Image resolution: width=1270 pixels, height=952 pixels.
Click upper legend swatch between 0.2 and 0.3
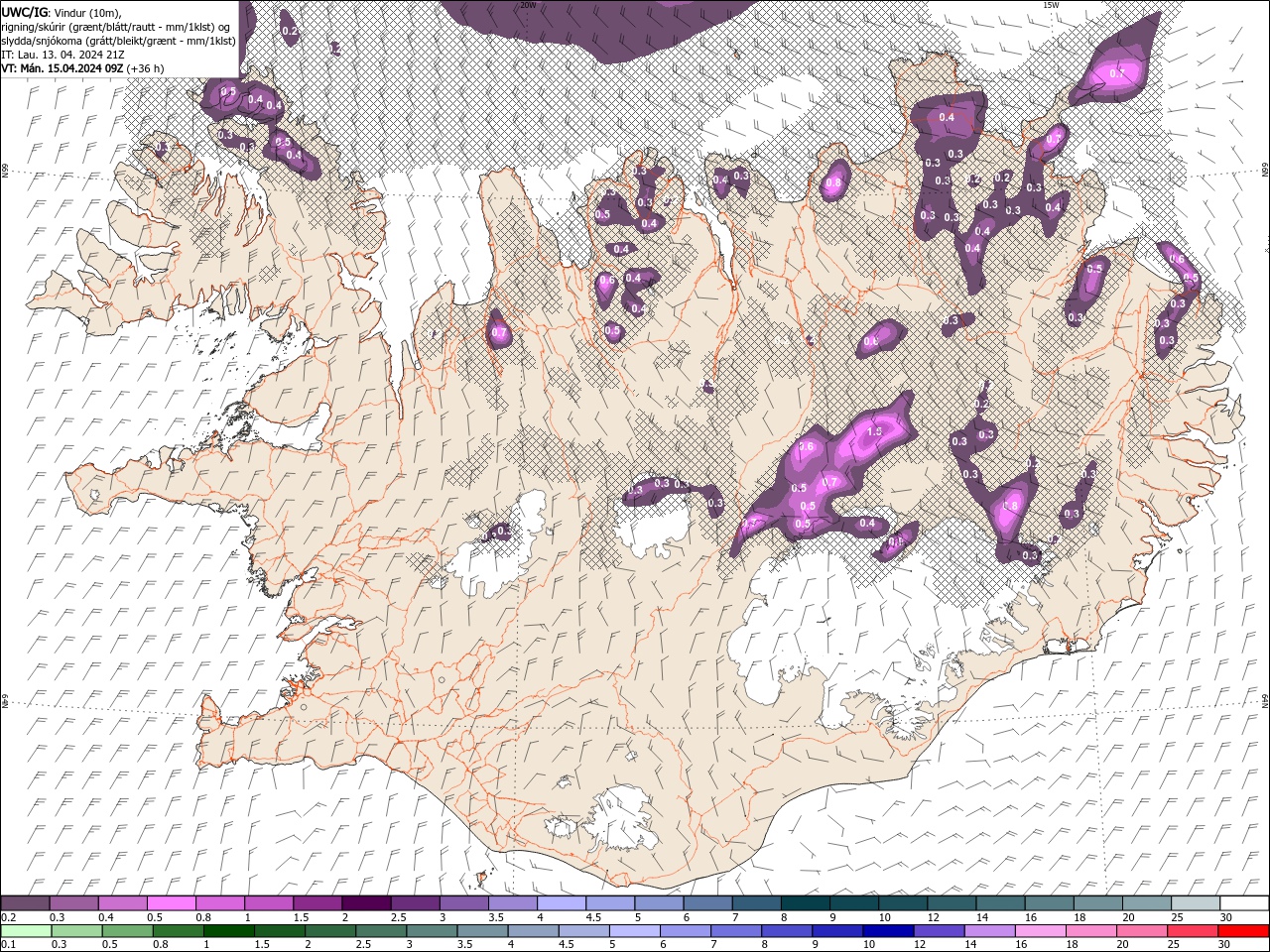click(x=25, y=903)
